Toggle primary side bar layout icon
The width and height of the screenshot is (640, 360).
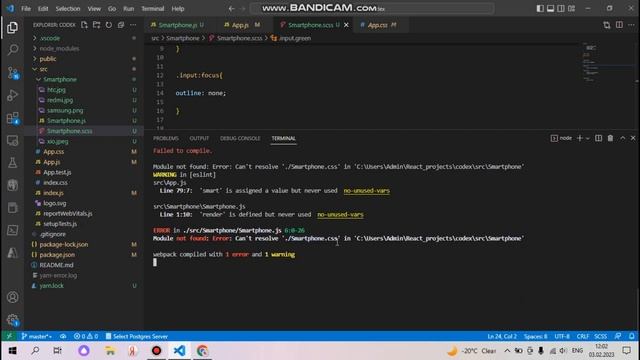[x=540, y=9]
